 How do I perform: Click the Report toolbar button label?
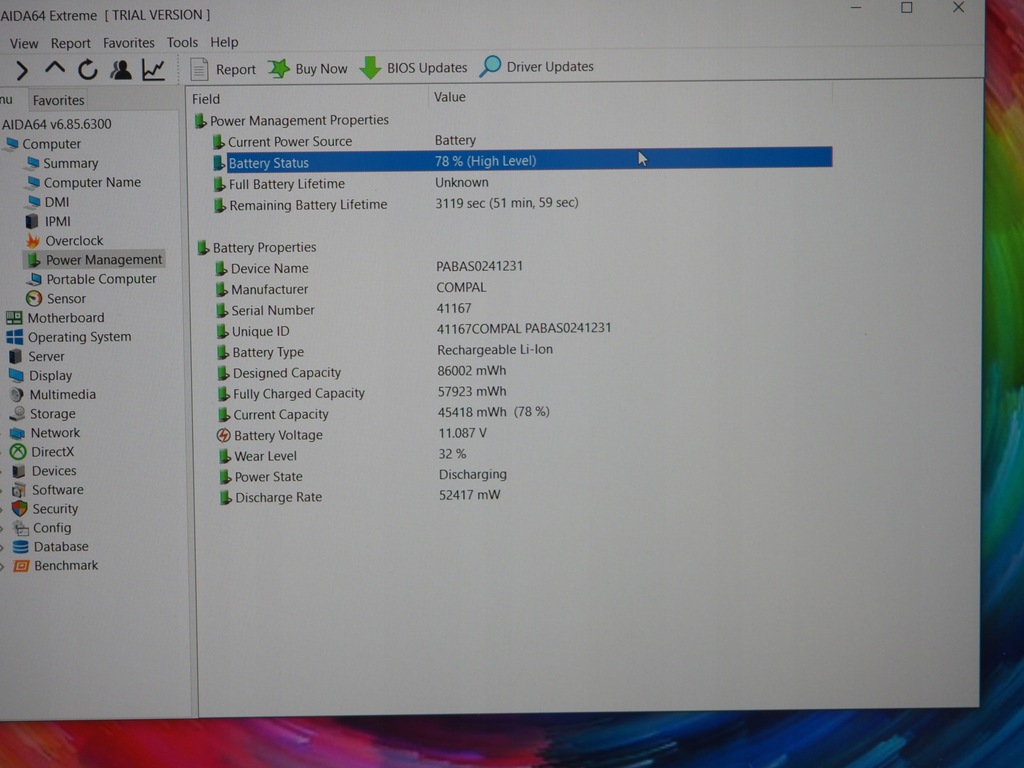[236, 69]
